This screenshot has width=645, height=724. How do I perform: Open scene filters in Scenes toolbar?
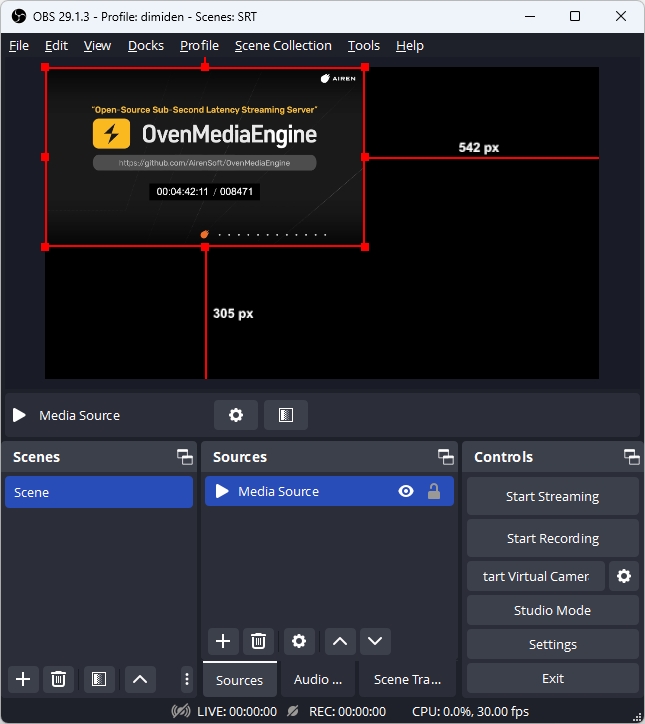pyautogui.click(x=99, y=679)
